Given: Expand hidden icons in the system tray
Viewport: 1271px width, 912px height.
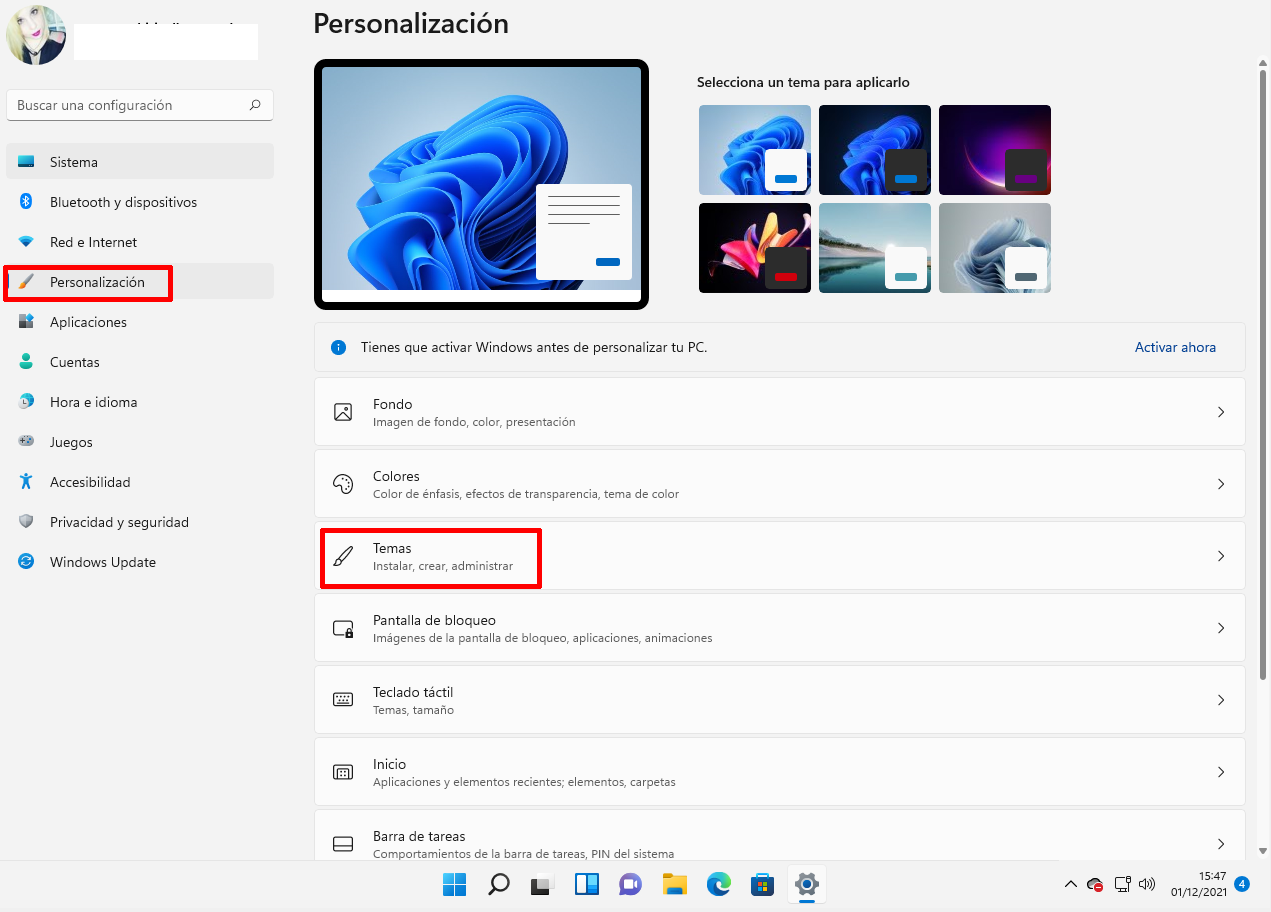Looking at the screenshot, I should (x=1070, y=884).
